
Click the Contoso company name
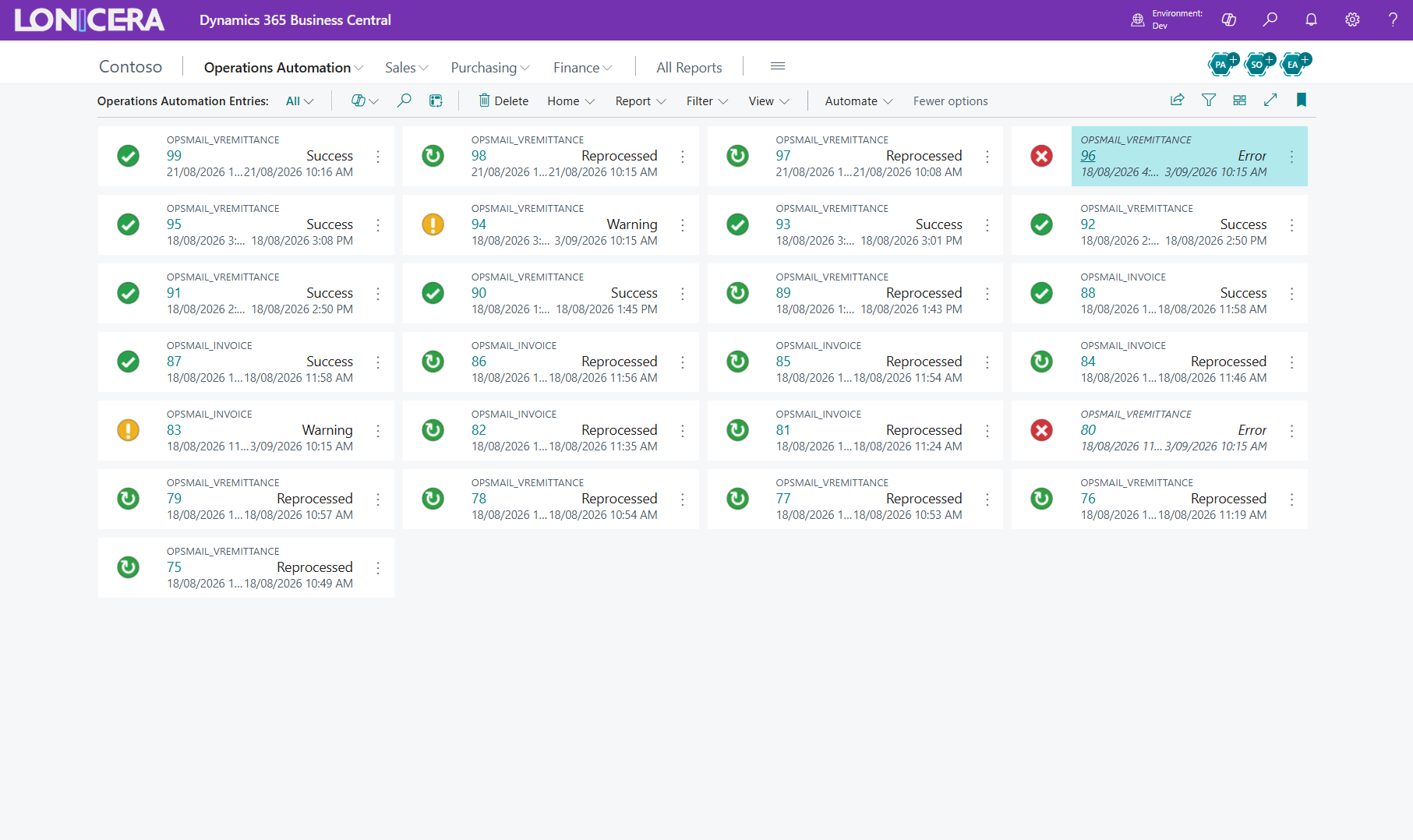[131, 67]
